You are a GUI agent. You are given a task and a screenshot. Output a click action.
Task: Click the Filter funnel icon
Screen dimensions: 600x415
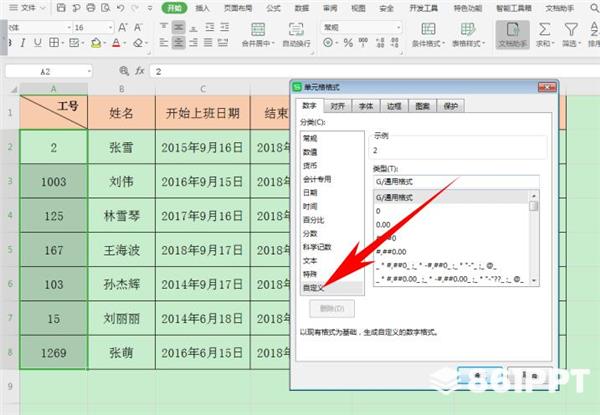[571, 29]
